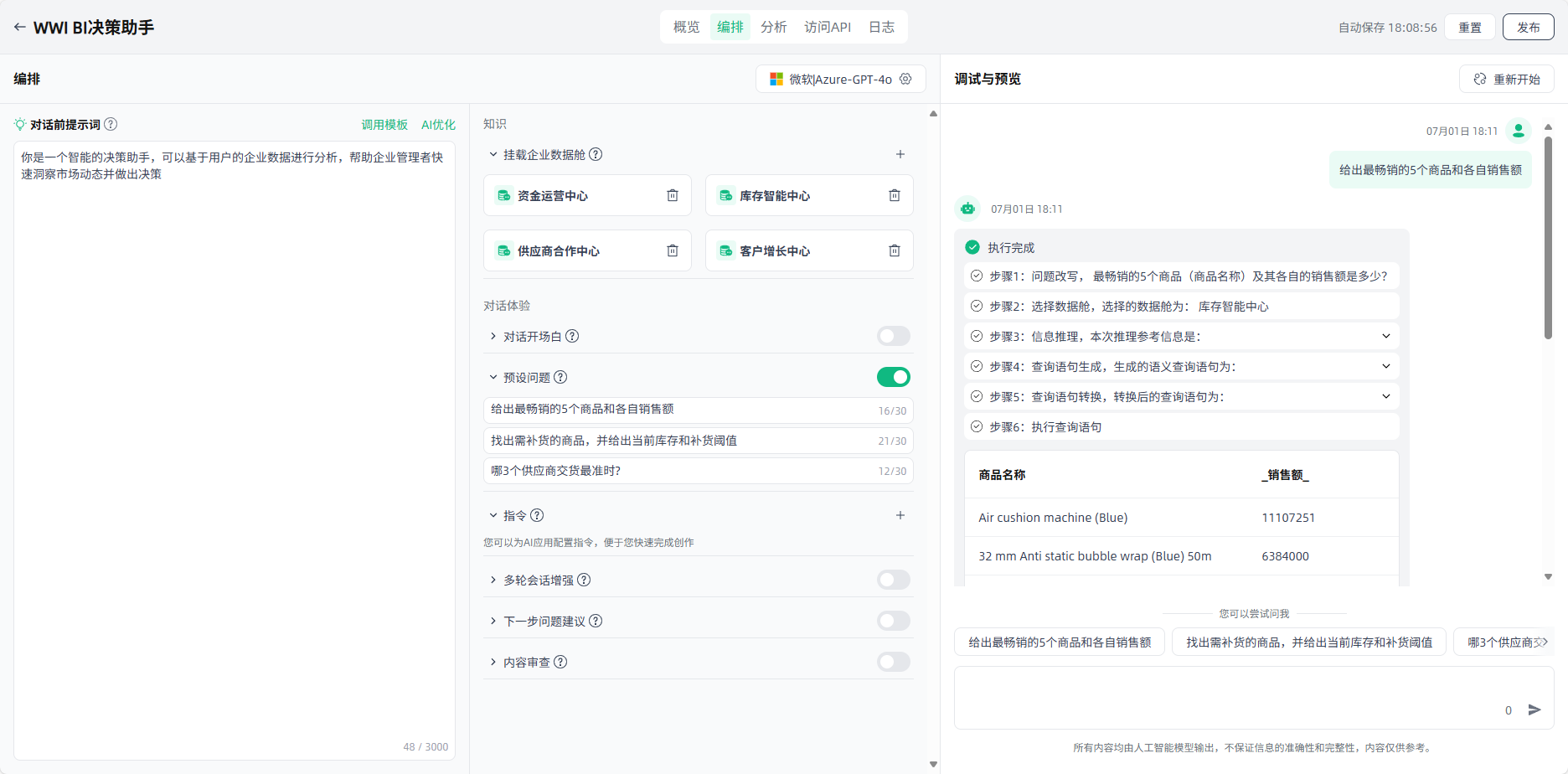Click the send message arrow icon

pyautogui.click(x=1534, y=709)
